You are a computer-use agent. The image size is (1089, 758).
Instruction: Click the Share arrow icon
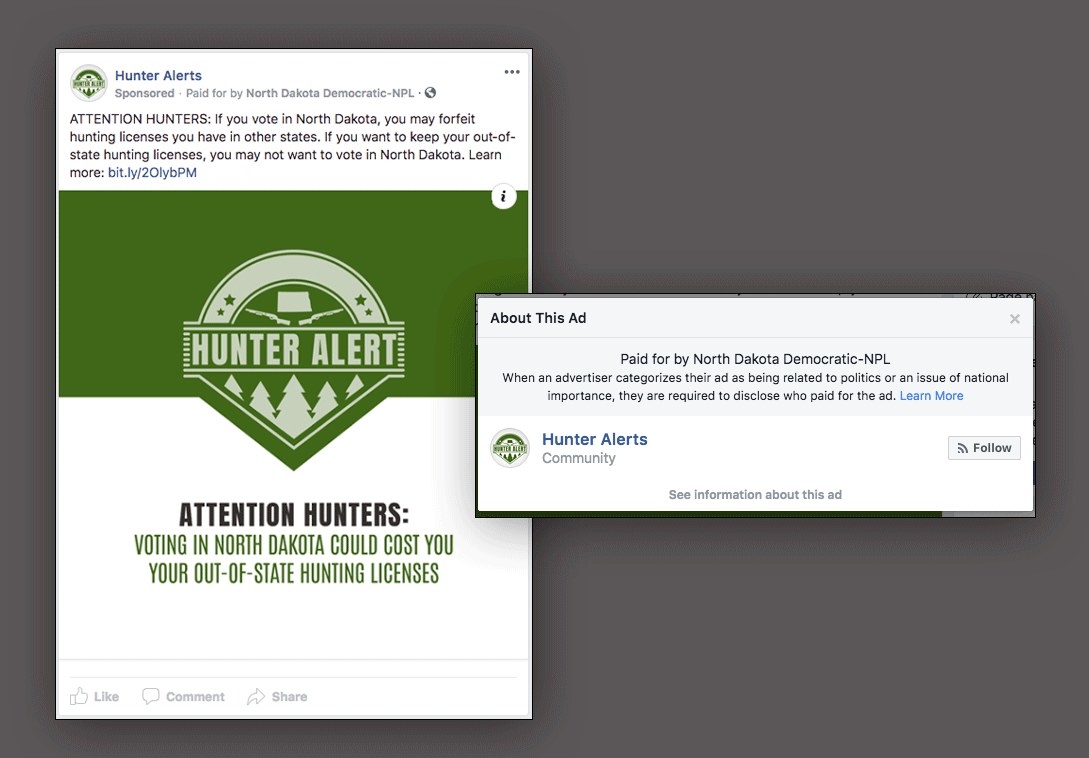click(x=256, y=696)
